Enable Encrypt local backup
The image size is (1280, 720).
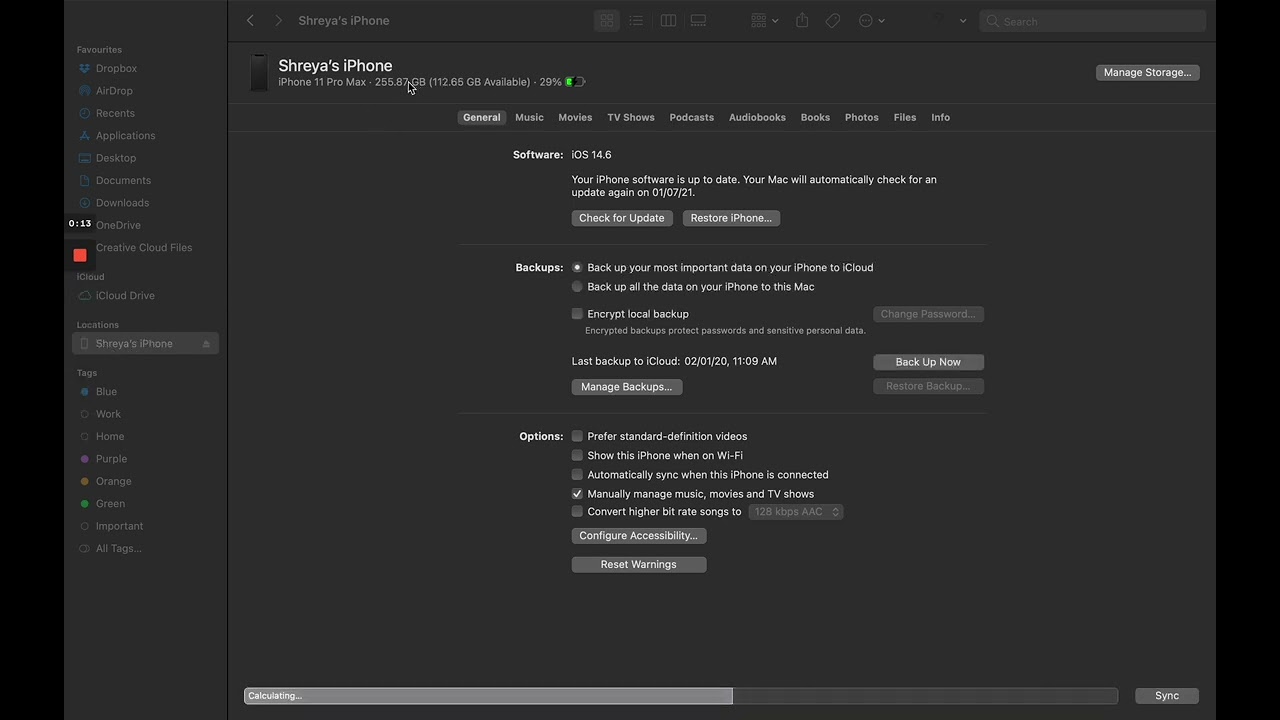[577, 314]
